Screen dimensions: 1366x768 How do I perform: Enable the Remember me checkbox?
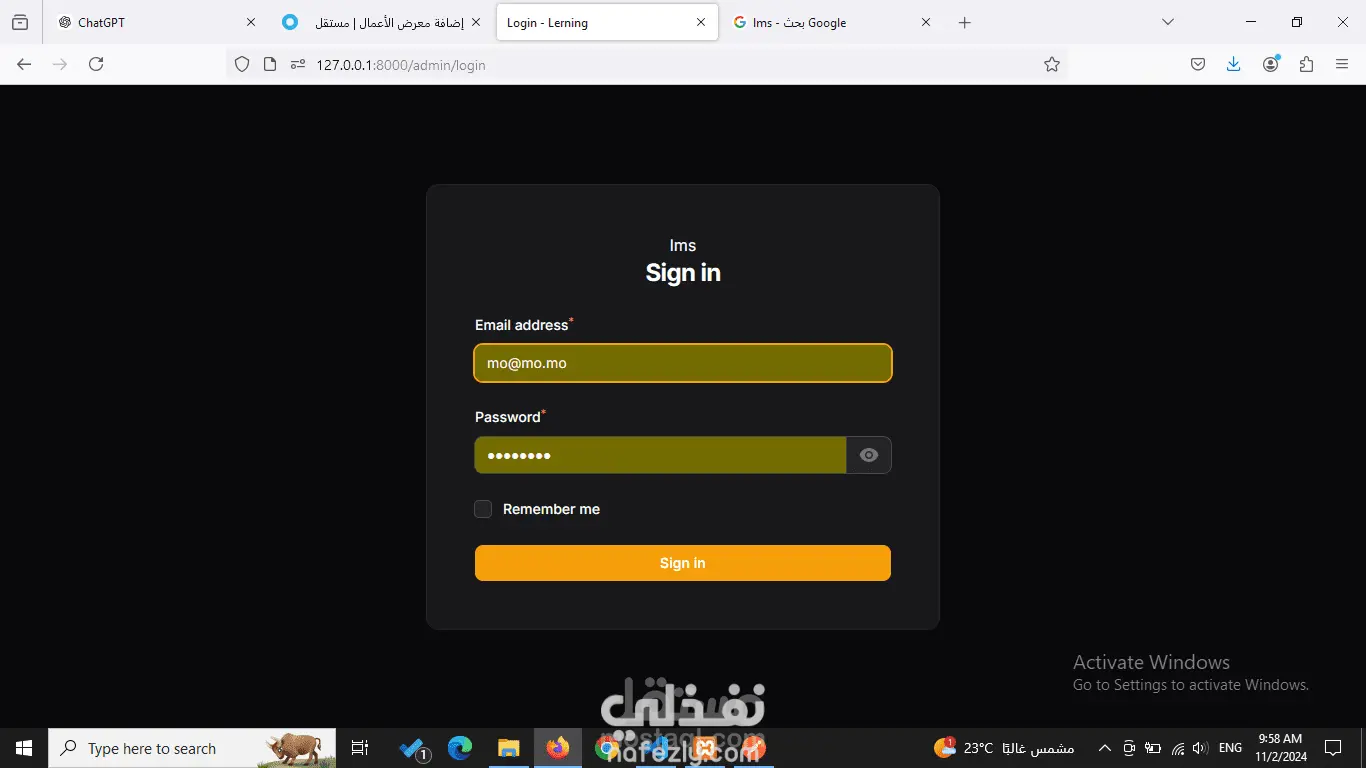tap(483, 509)
